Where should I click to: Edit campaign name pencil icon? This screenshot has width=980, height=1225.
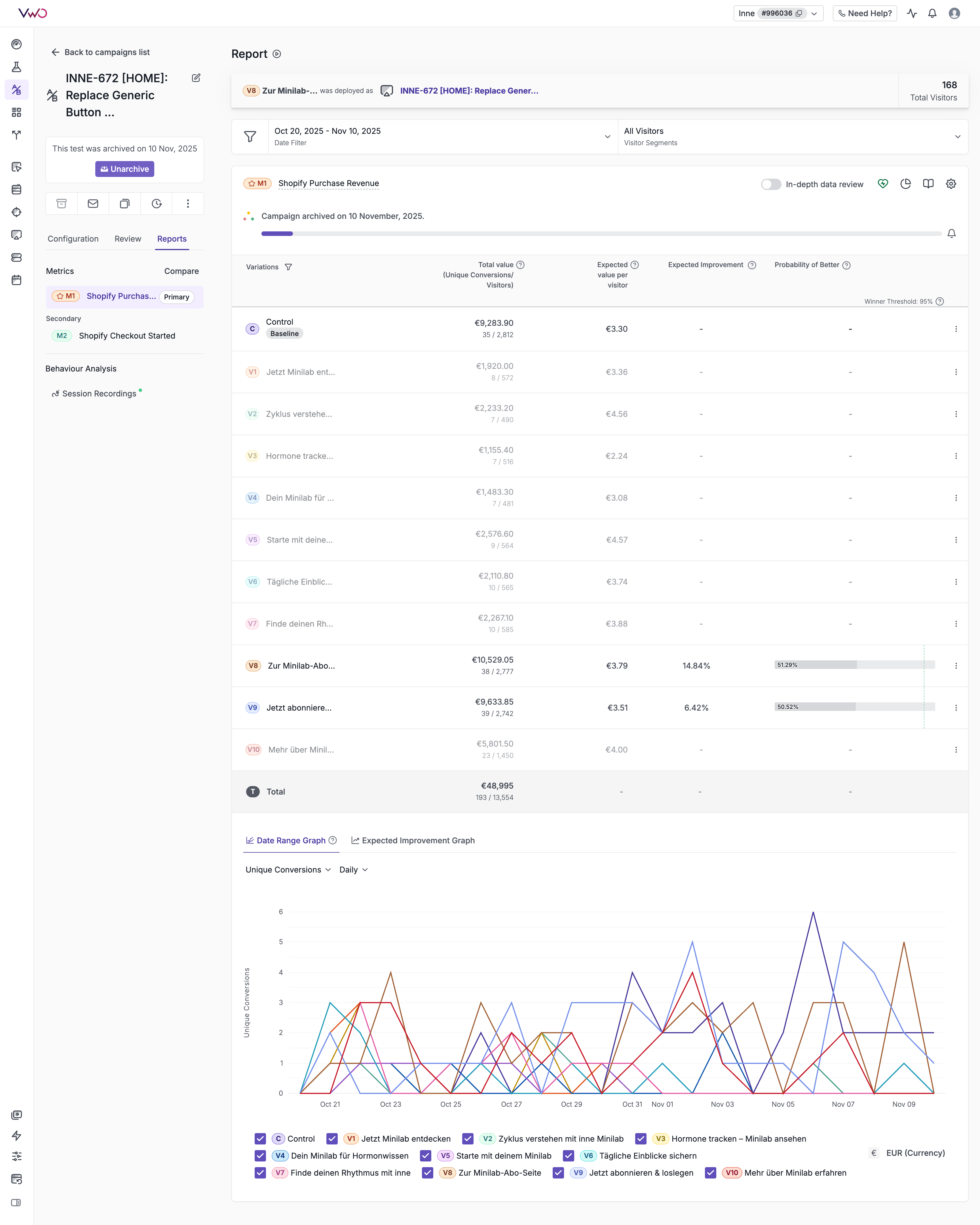click(x=196, y=78)
